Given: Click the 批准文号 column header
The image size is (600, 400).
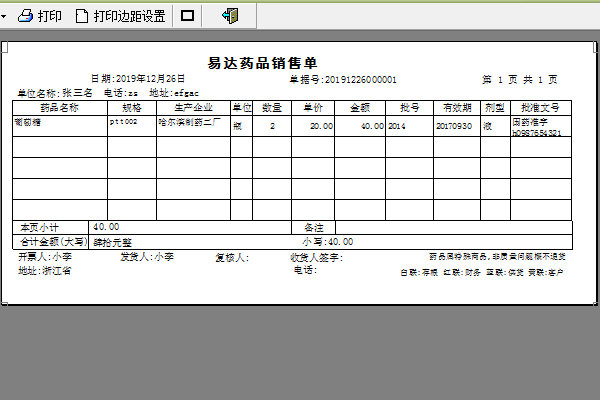Looking at the screenshot, I should (x=539, y=106).
